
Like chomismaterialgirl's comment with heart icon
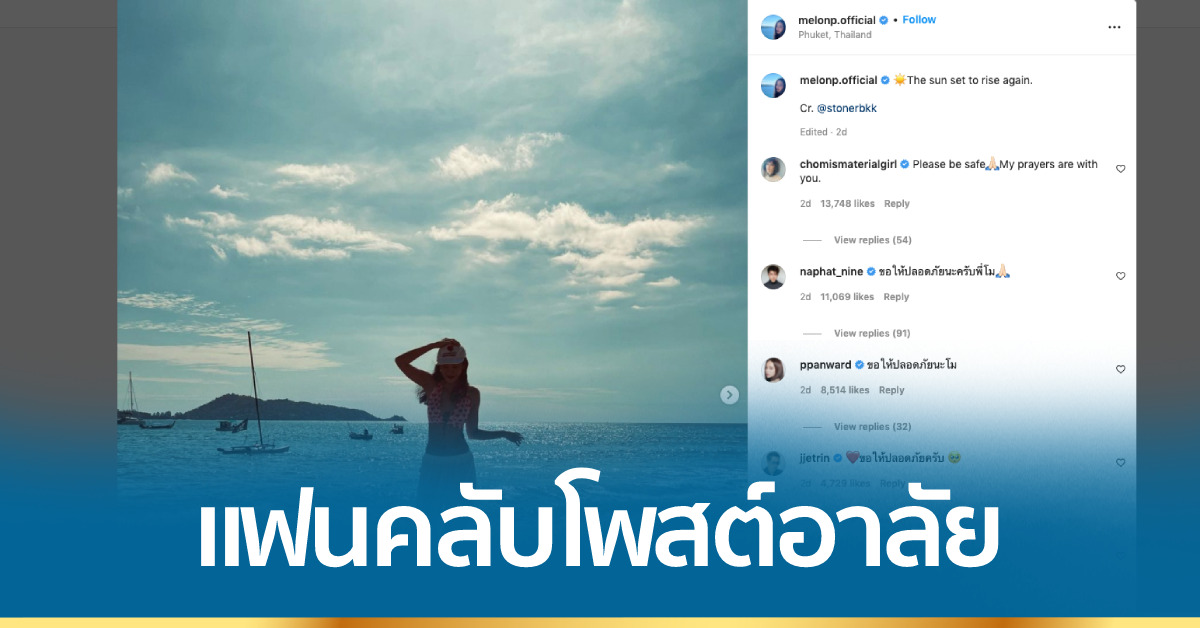tap(1120, 169)
